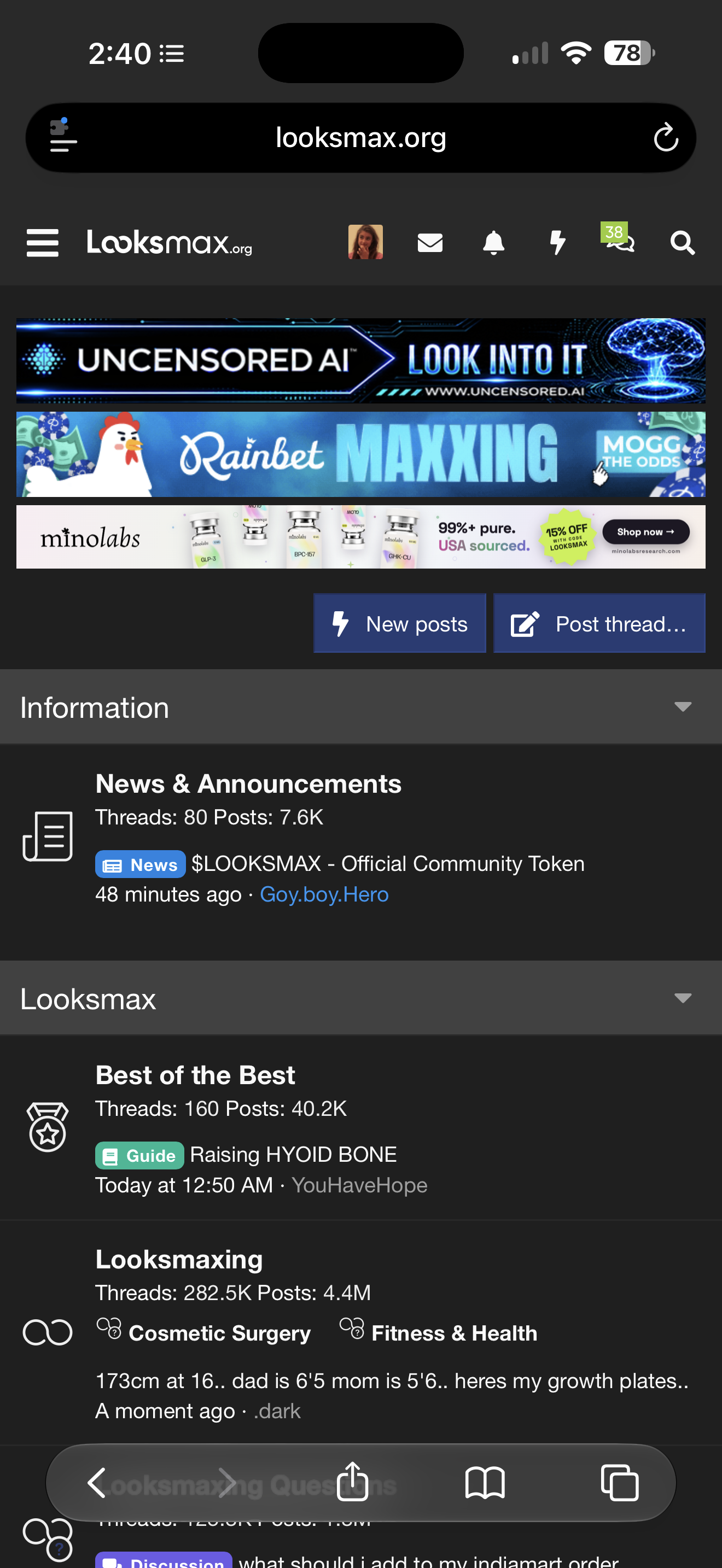
Task: Open the magnifying glass search icon
Action: pyautogui.click(x=683, y=243)
